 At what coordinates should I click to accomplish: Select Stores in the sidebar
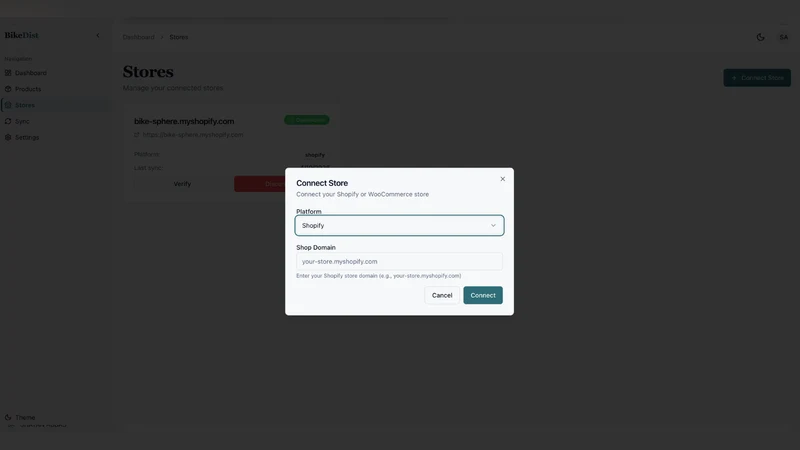pos(54,105)
